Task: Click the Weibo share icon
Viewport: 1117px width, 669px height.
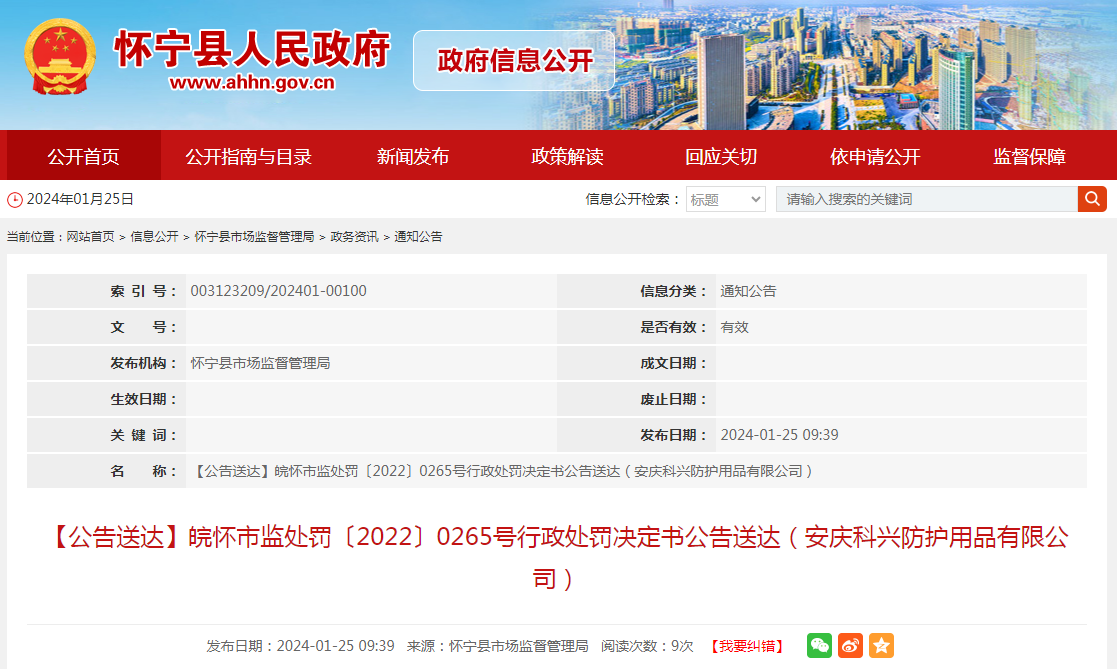Action: tap(850, 646)
